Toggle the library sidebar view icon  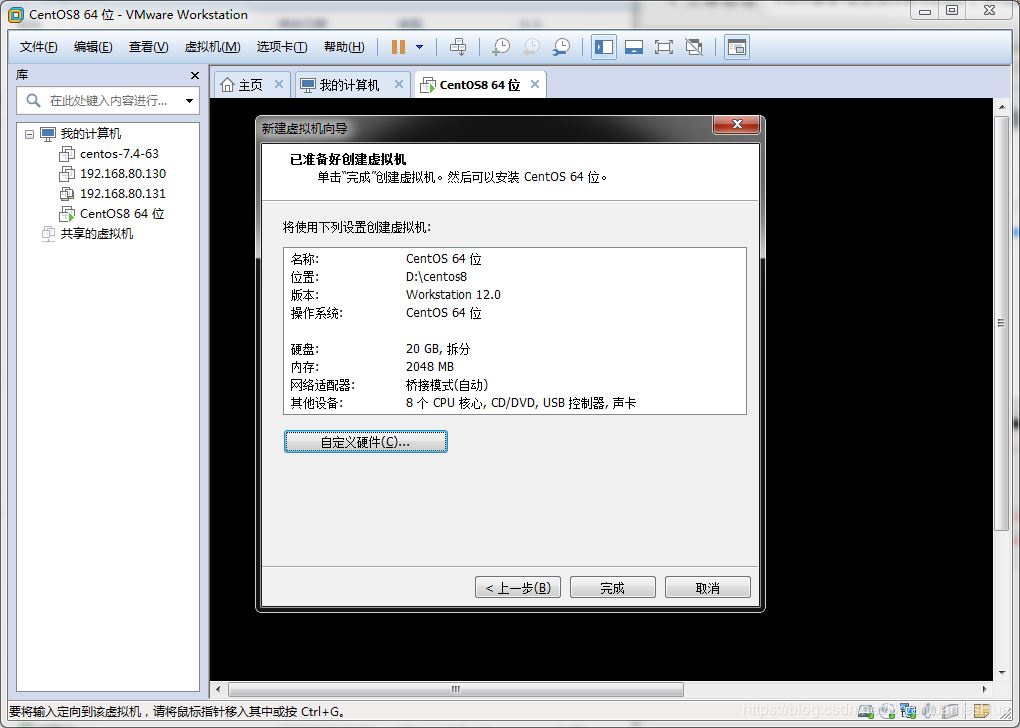[x=603, y=47]
